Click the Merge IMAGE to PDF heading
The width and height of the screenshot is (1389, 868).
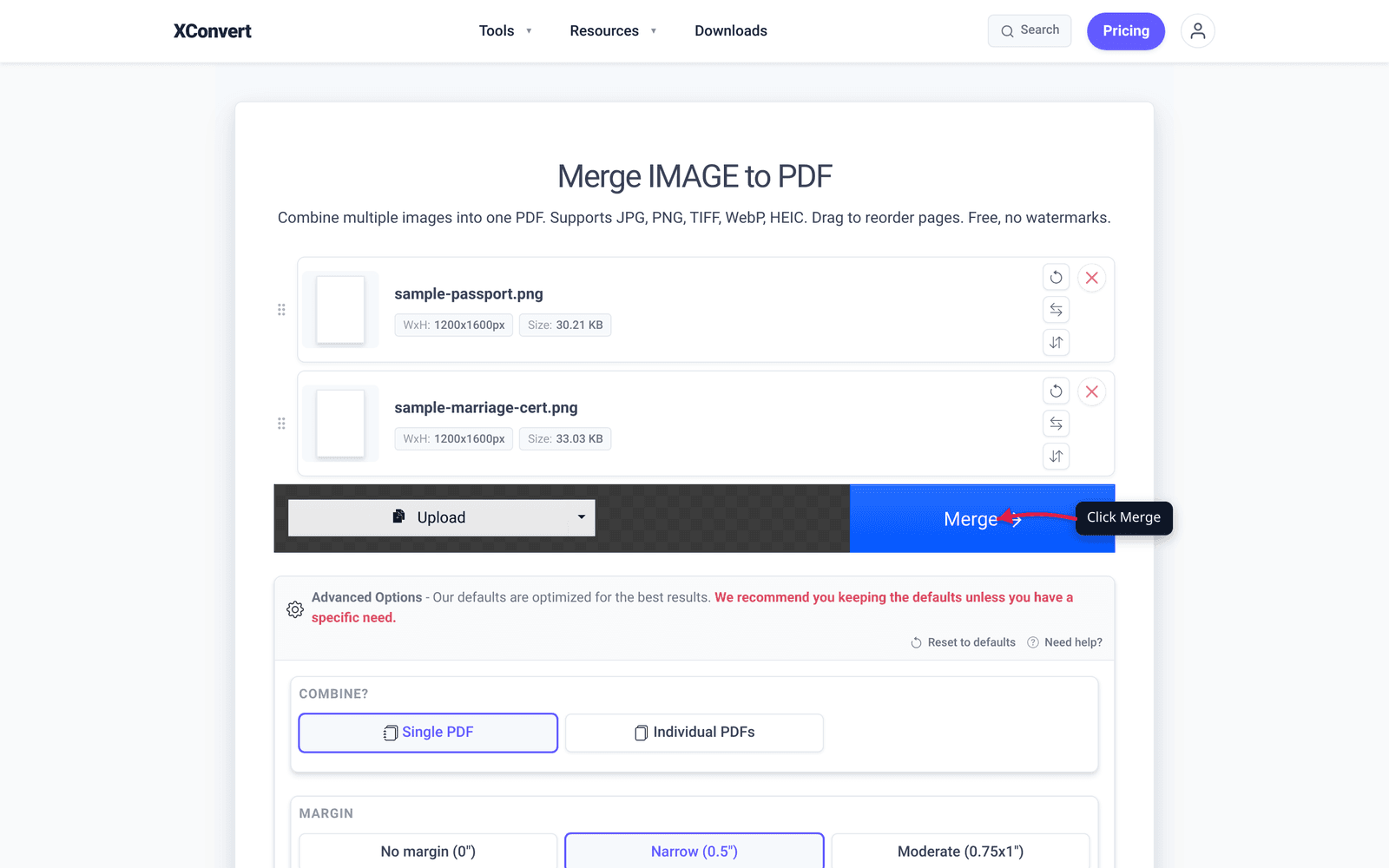pyautogui.click(x=694, y=176)
